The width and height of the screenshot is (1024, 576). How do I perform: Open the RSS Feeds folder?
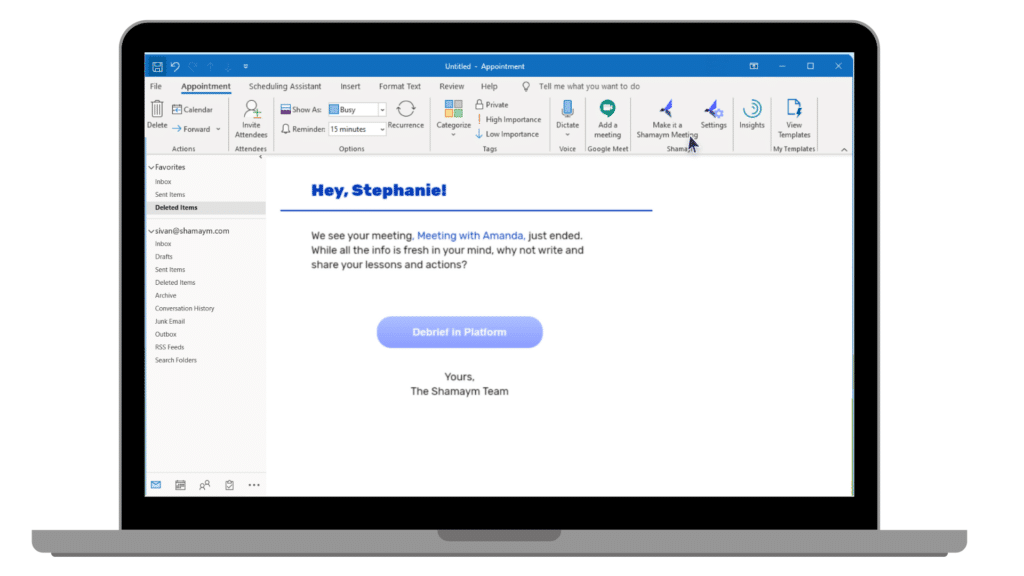click(x=170, y=347)
